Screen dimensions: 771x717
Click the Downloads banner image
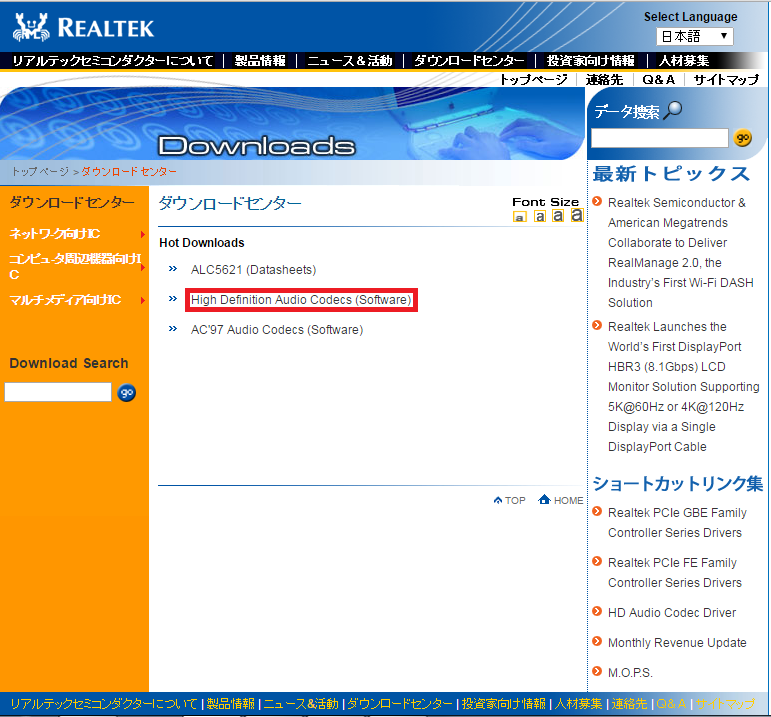(x=293, y=123)
